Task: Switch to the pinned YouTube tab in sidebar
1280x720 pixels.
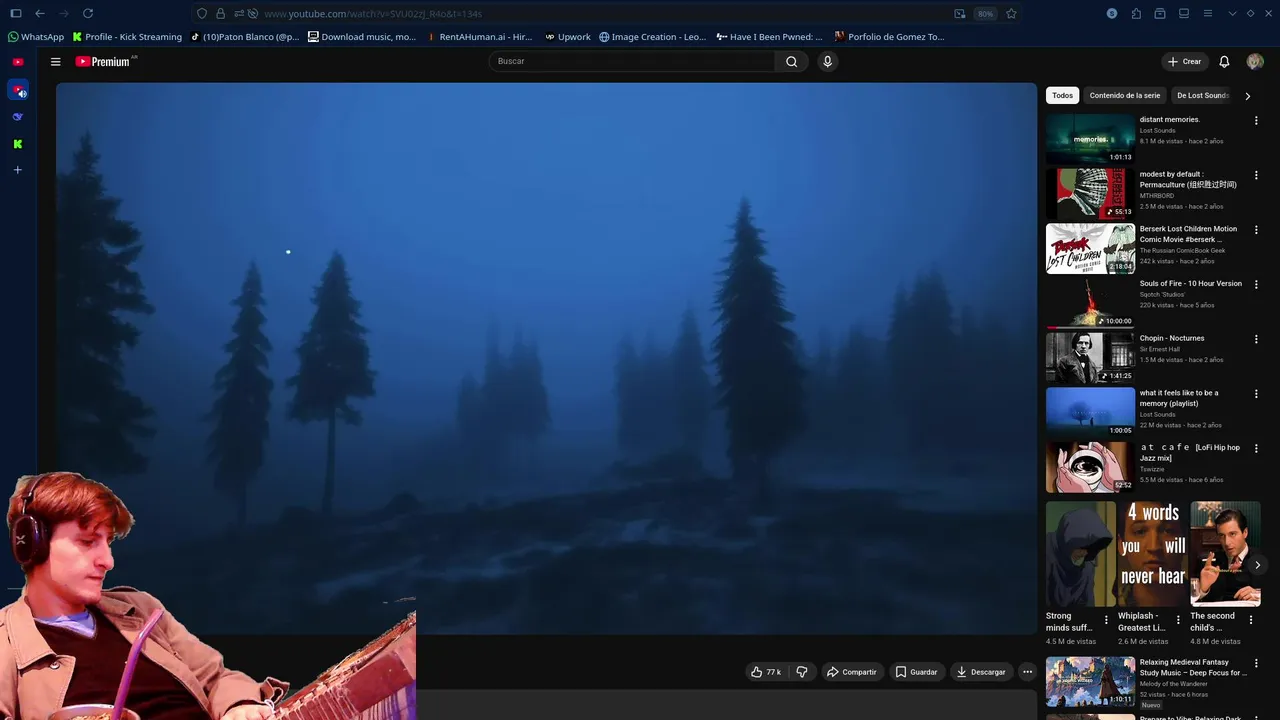Action: click(x=18, y=62)
